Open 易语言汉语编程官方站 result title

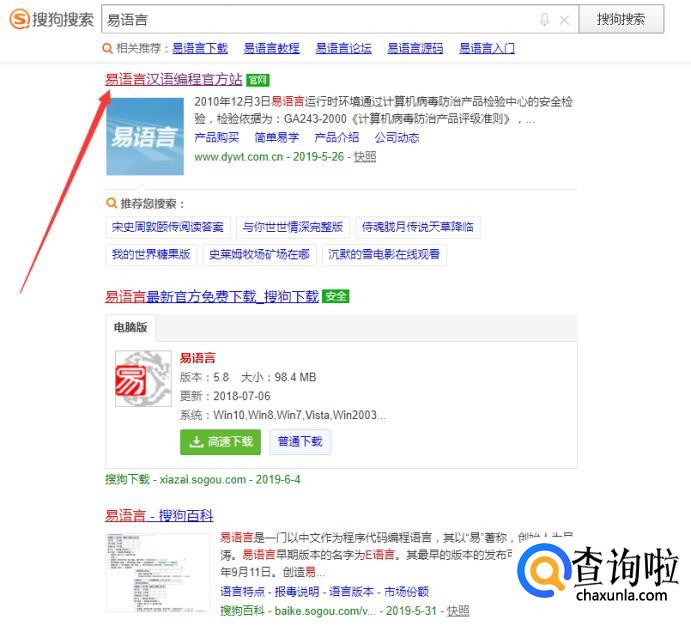click(174, 79)
